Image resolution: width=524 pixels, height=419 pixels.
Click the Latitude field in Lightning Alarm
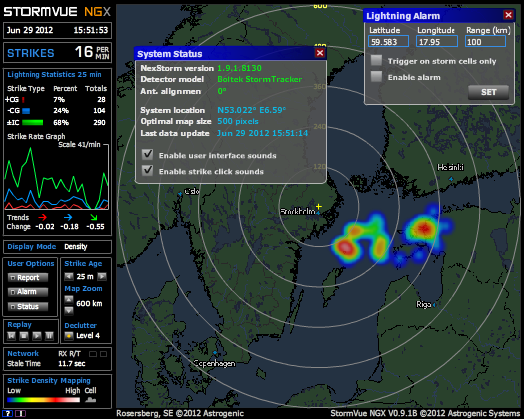pos(388,42)
